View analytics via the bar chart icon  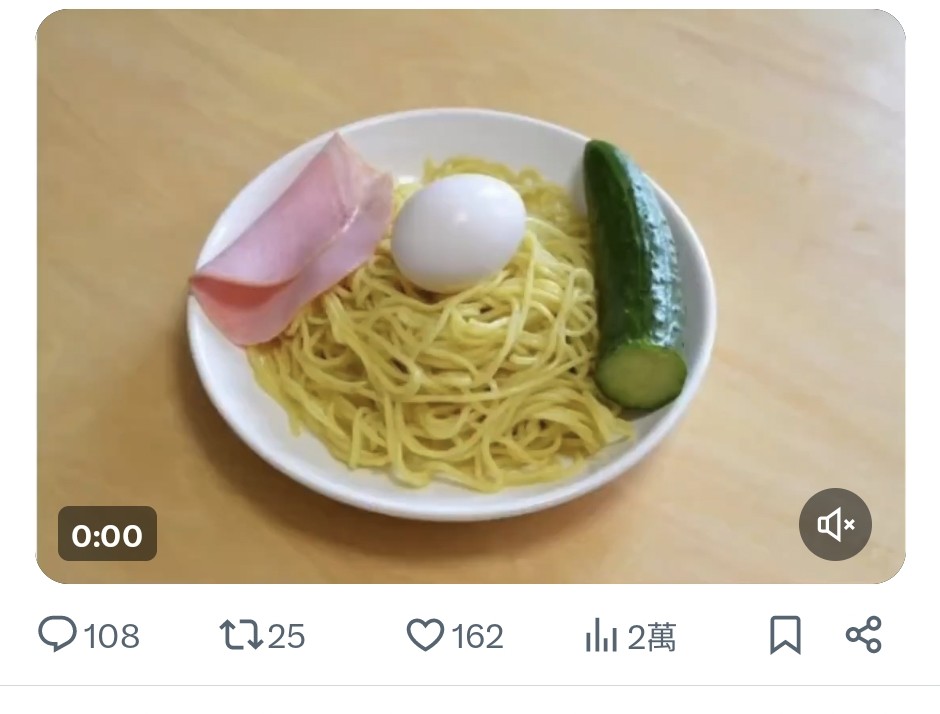(x=601, y=635)
